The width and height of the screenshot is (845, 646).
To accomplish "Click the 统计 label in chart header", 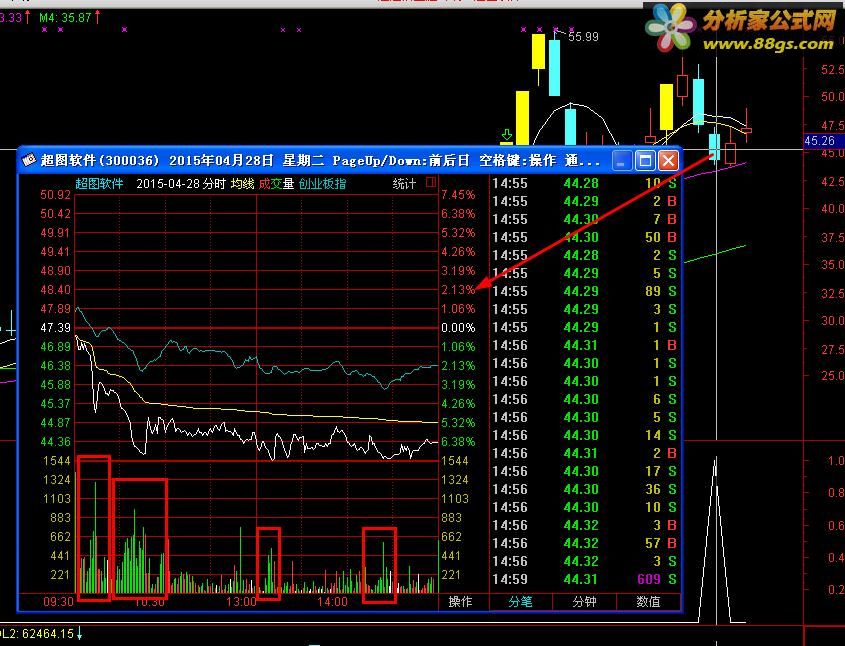I will [x=404, y=184].
